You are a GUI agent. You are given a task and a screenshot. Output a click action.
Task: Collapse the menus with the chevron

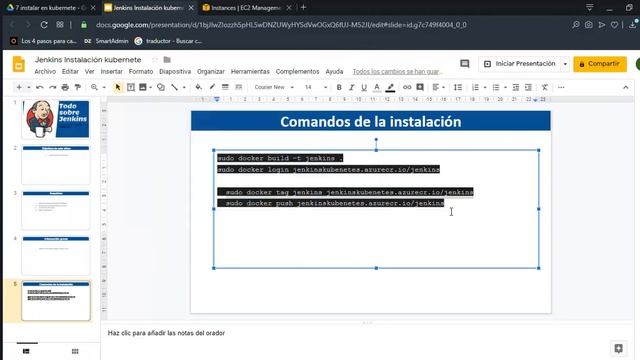click(x=626, y=87)
